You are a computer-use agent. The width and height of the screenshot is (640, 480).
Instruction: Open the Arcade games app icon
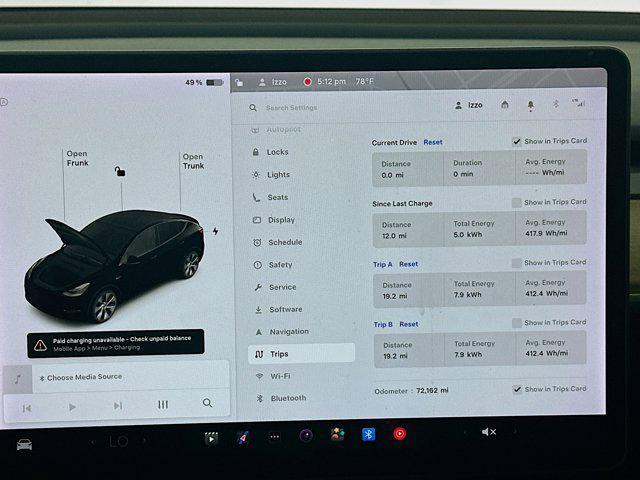click(x=338, y=435)
